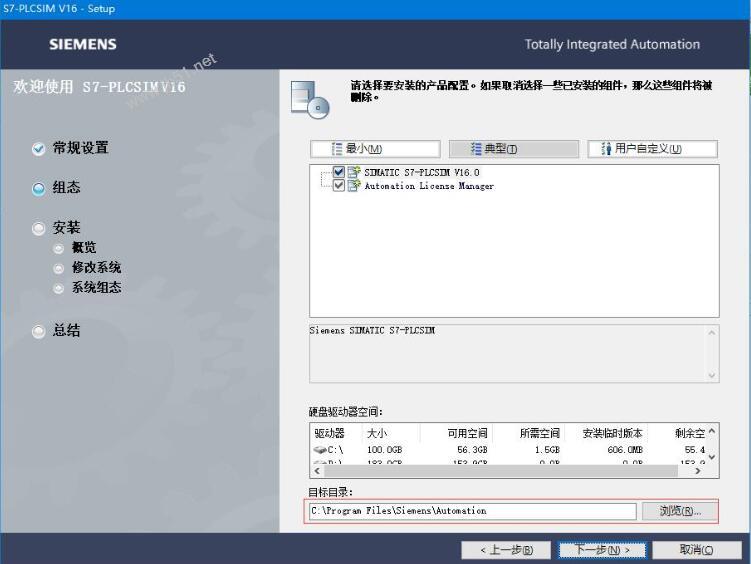Click the 总结 step indicator bullet
The height and width of the screenshot is (564, 751).
(x=38, y=331)
